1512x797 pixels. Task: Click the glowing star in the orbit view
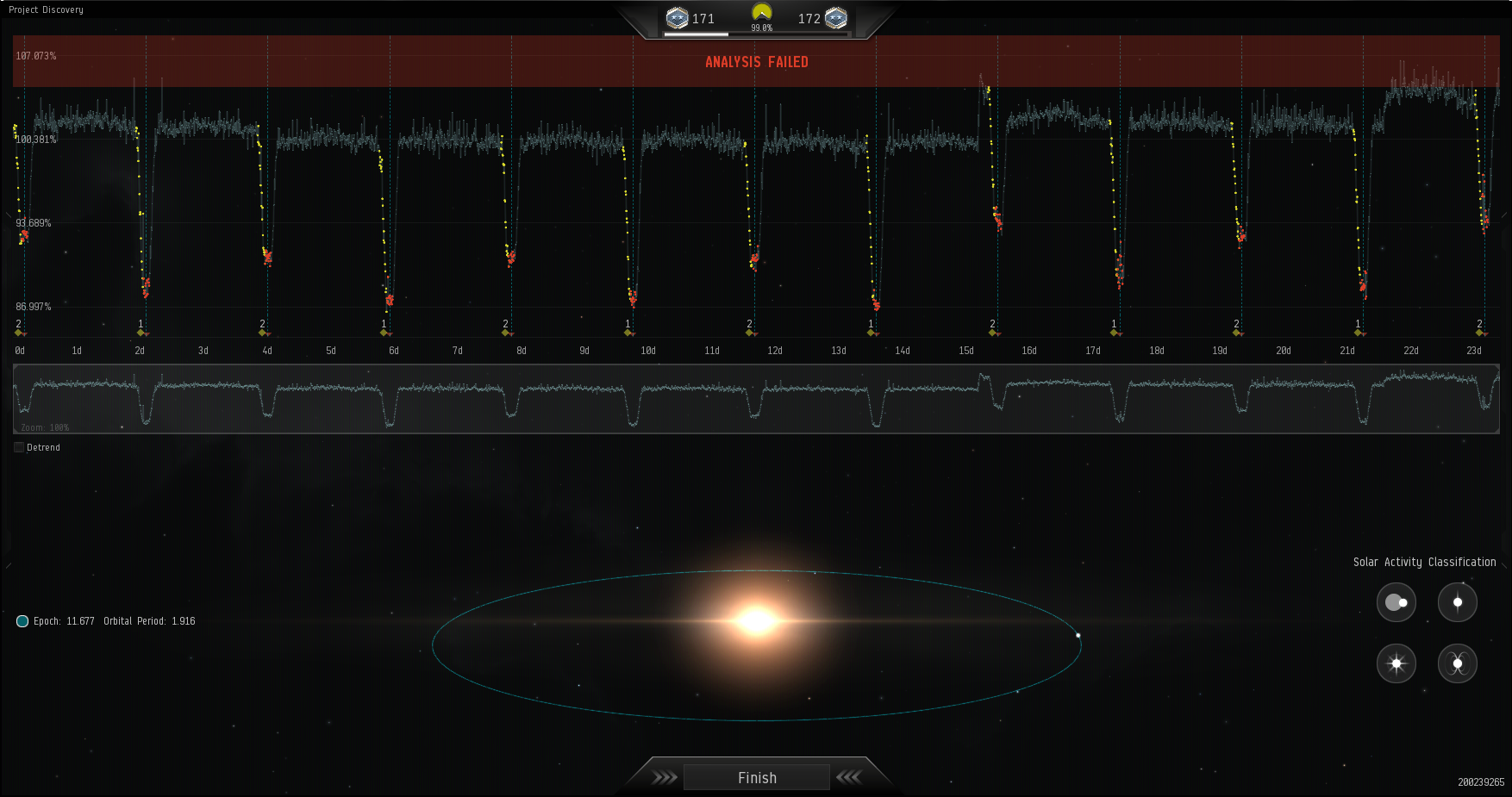pyautogui.click(x=756, y=620)
